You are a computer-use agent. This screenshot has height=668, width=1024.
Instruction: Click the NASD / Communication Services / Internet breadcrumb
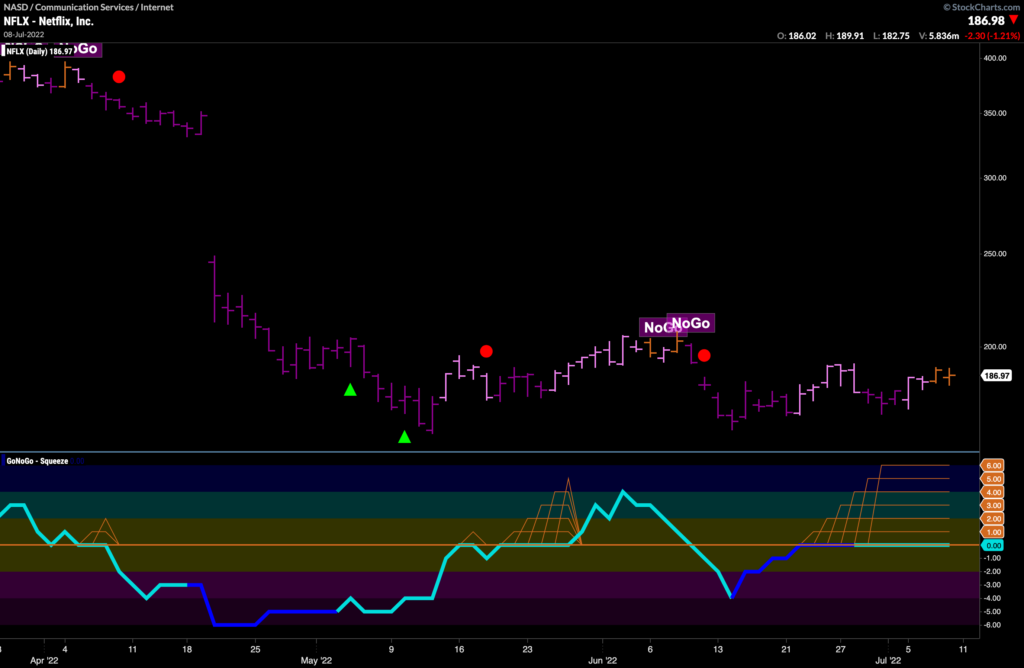tap(89, 7)
